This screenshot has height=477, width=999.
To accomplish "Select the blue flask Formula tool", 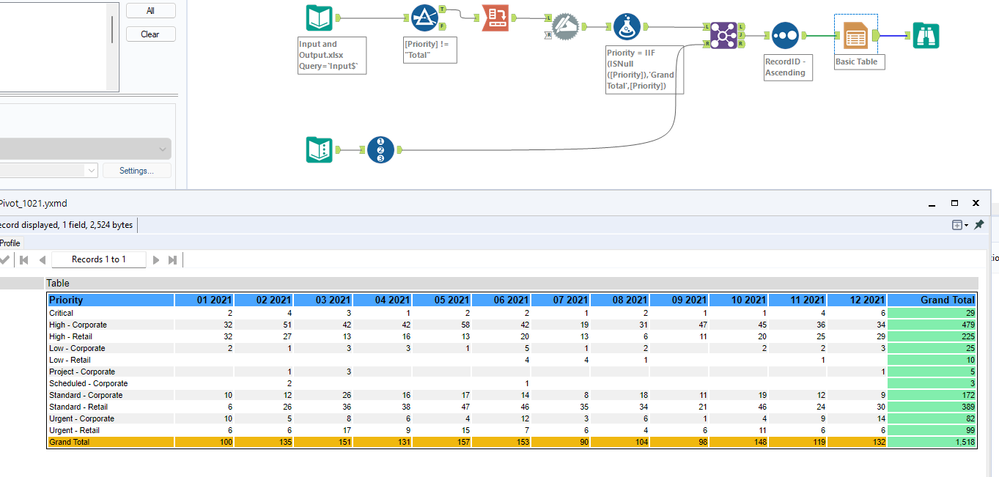I will [627, 27].
